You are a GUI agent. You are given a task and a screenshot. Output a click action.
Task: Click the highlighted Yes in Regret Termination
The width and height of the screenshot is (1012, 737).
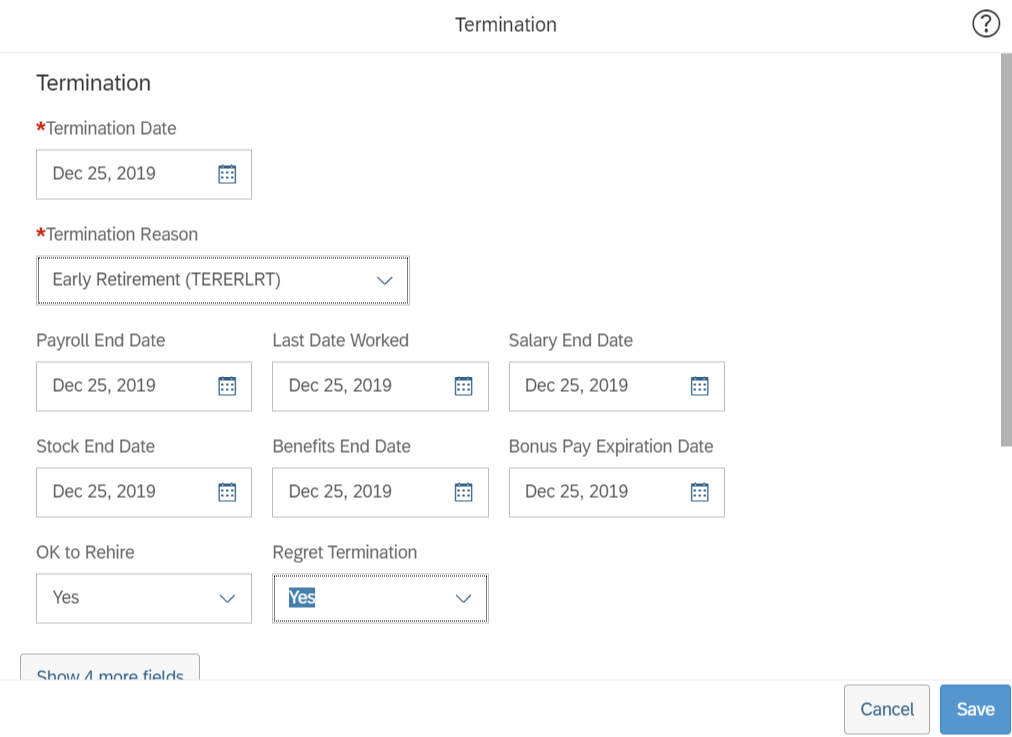click(x=301, y=597)
